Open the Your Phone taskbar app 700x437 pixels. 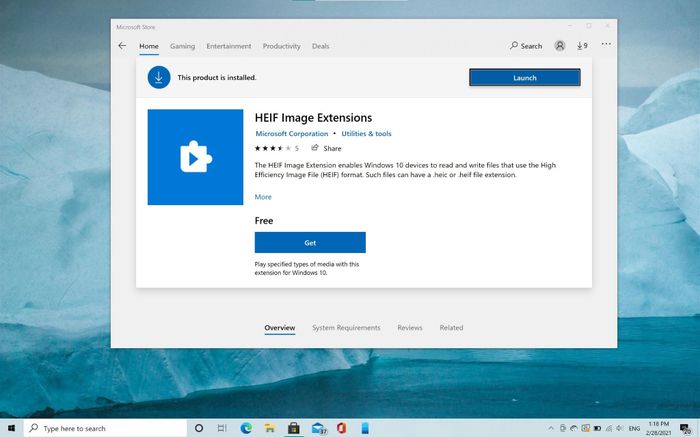(x=365, y=428)
